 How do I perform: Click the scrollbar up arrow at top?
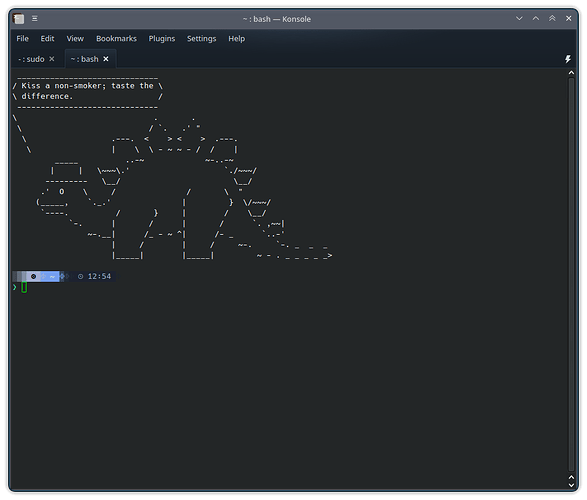click(x=571, y=73)
